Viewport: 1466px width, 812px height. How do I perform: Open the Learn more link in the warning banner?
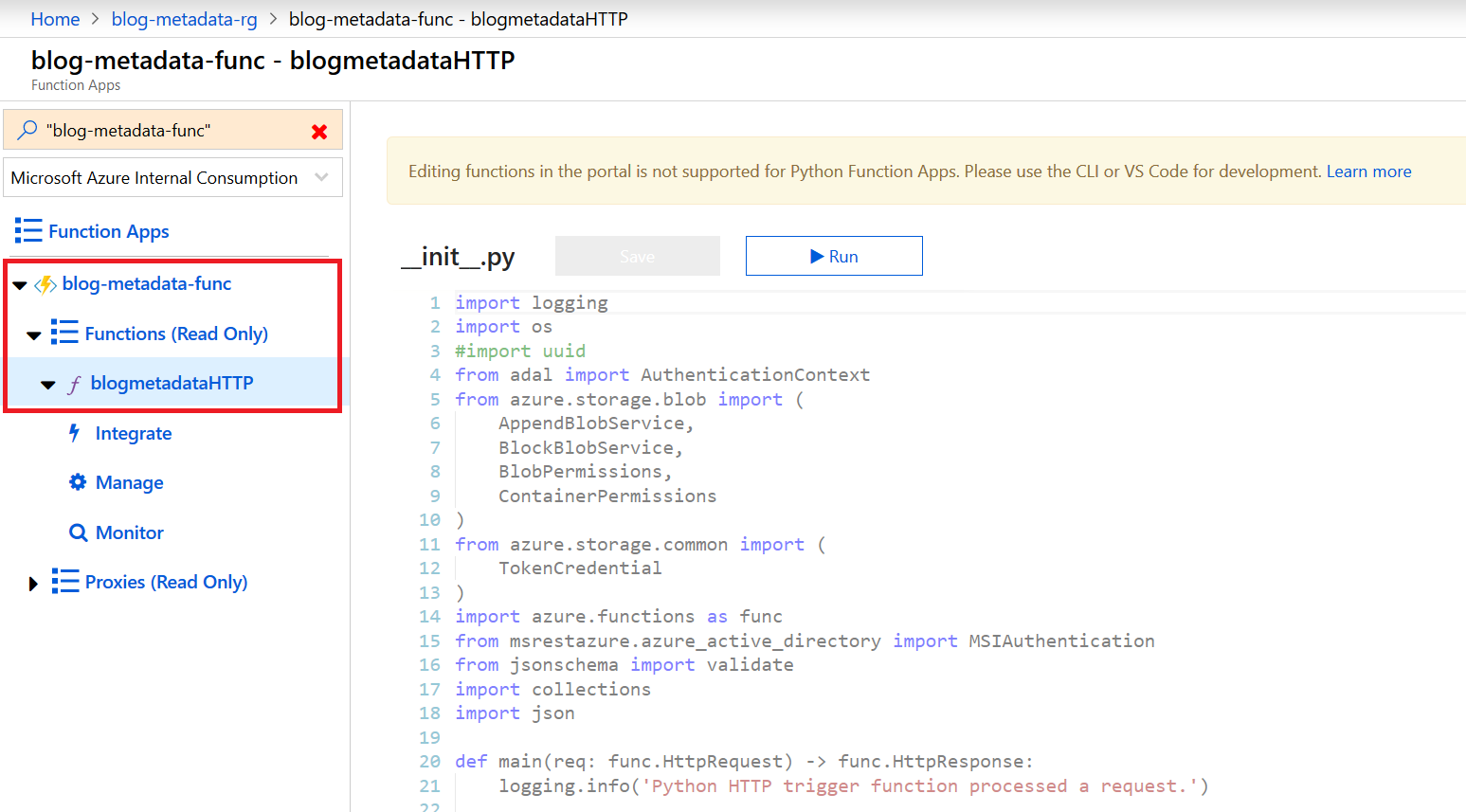coord(1368,171)
